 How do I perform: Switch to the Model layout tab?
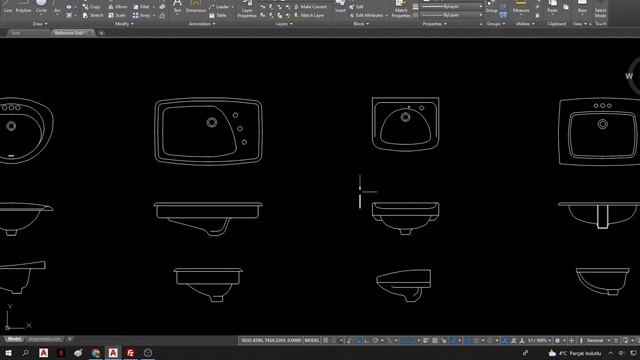pyautogui.click(x=14, y=339)
